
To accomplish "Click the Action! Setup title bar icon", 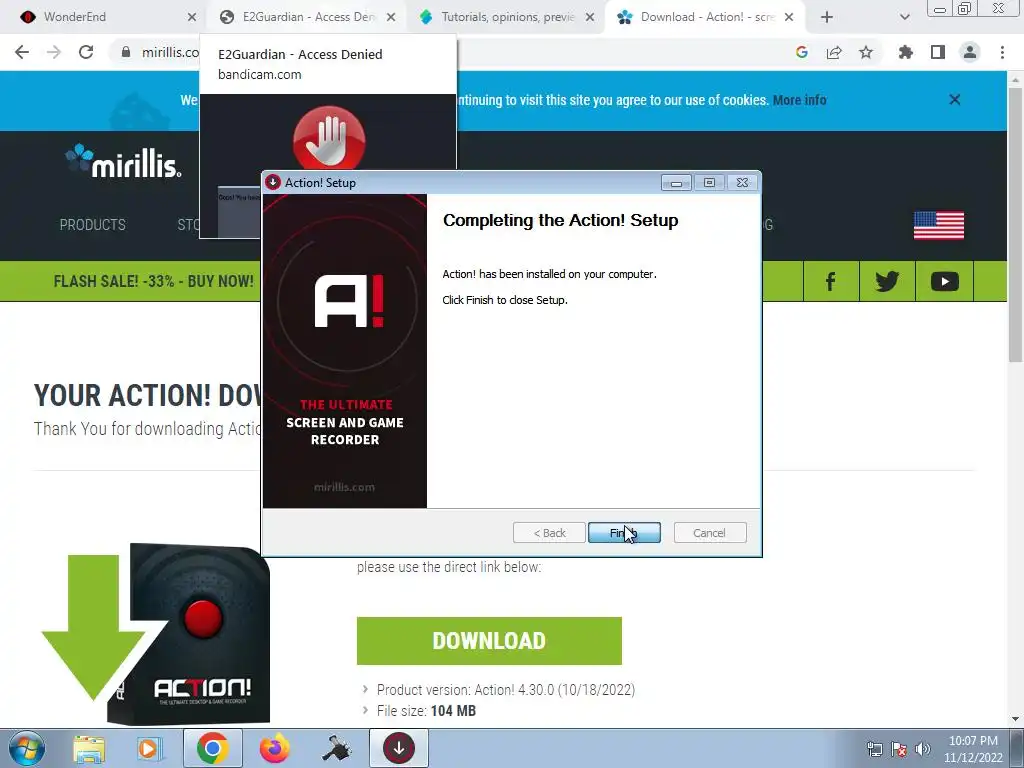I will (273, 182).
